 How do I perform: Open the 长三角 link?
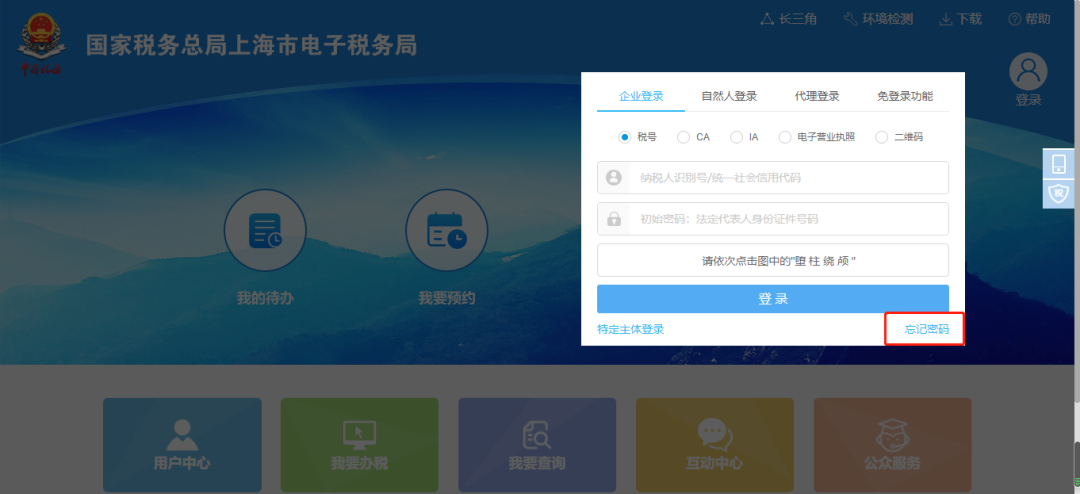[788, 19]
